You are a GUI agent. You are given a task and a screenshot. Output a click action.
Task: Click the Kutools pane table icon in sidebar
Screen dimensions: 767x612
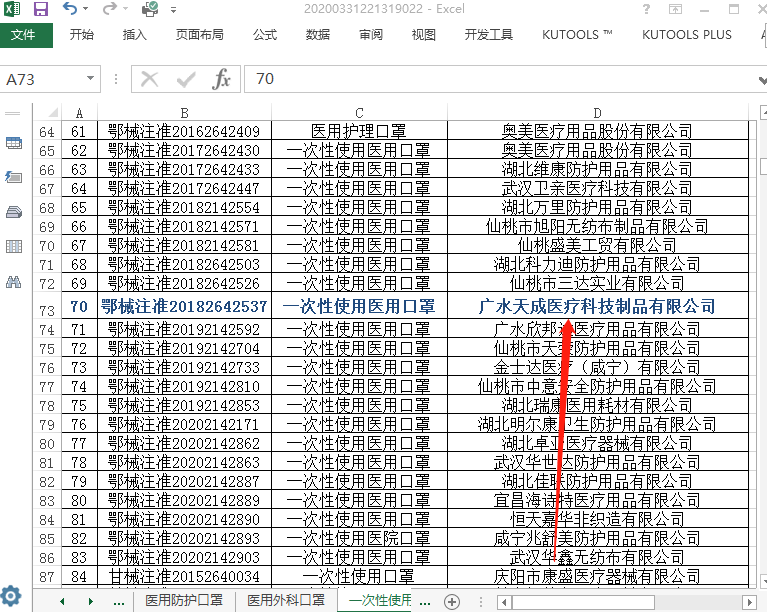pyautogui.click(x=14, y=143)
